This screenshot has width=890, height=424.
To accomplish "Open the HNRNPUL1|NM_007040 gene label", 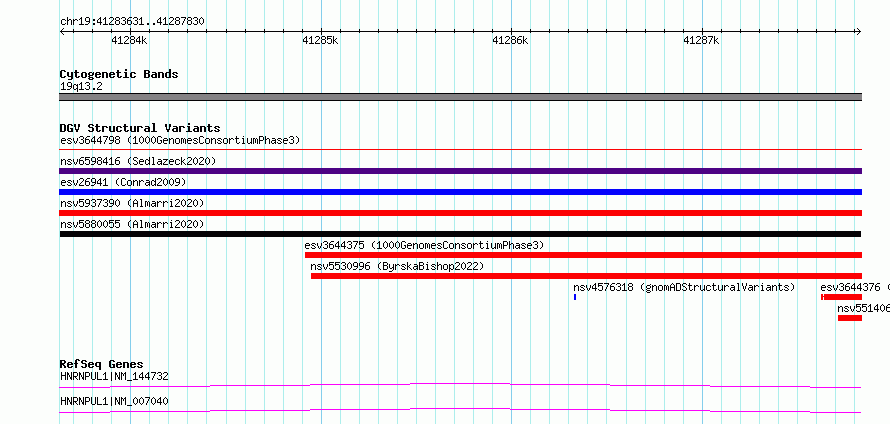I will tap(114, 401).
